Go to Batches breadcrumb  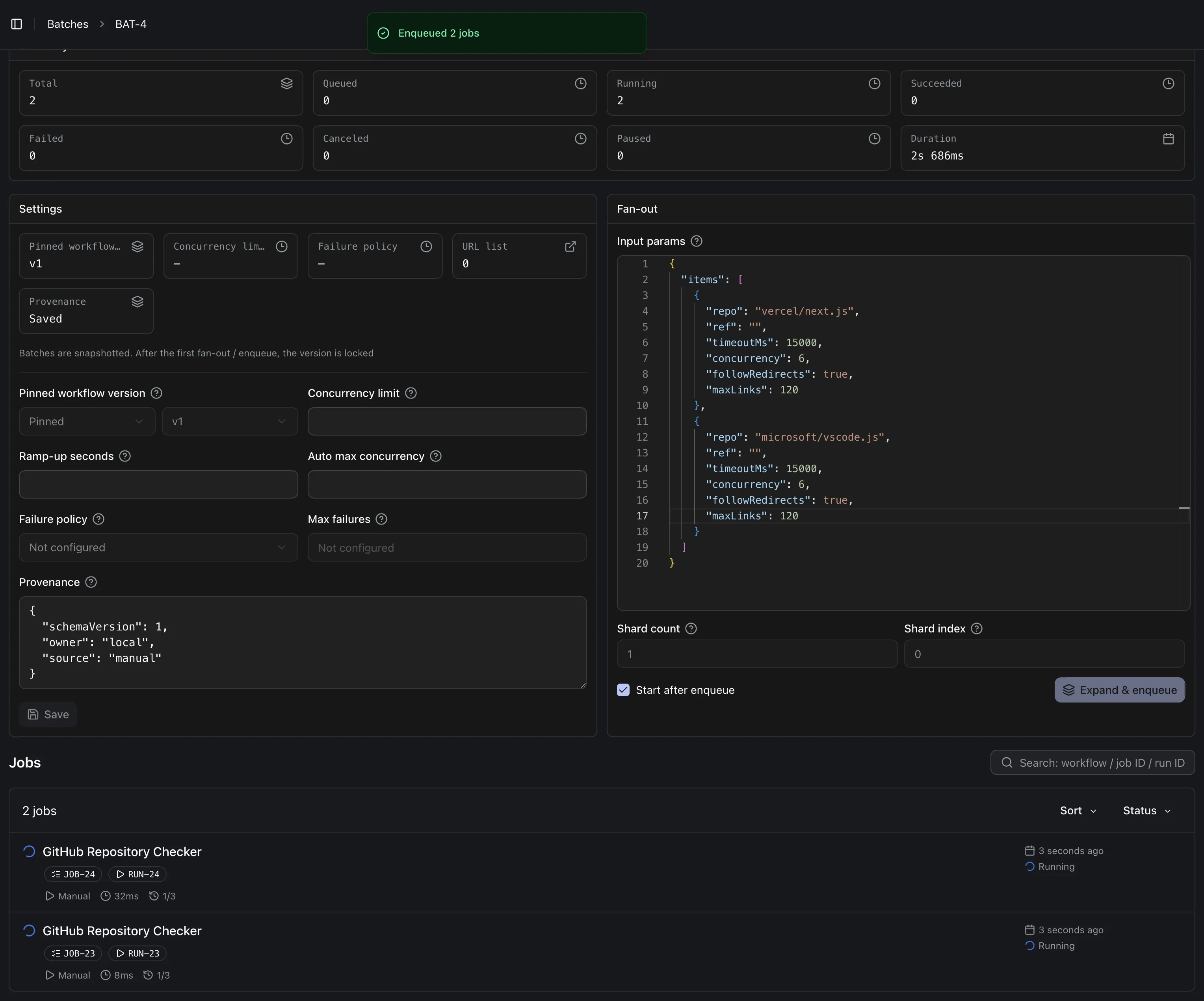pyautogui.click(x=68, y=24)
